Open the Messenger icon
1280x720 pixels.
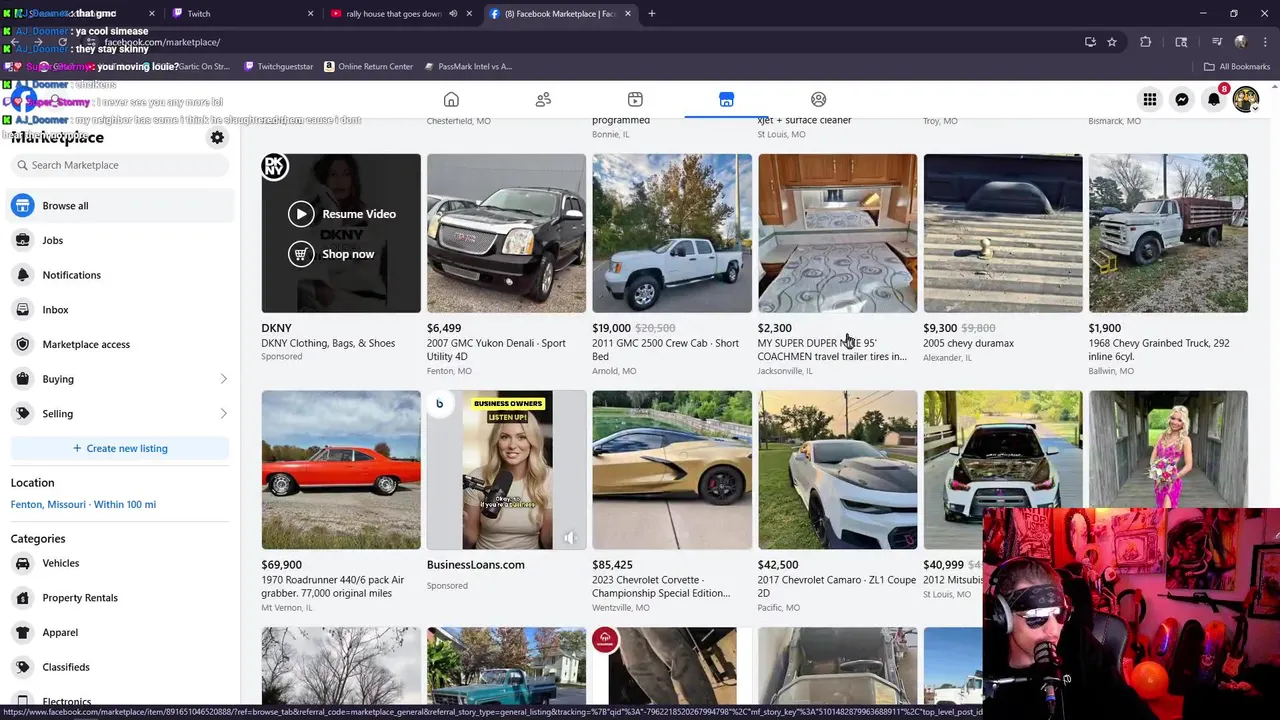click(x=1182, y=100)
